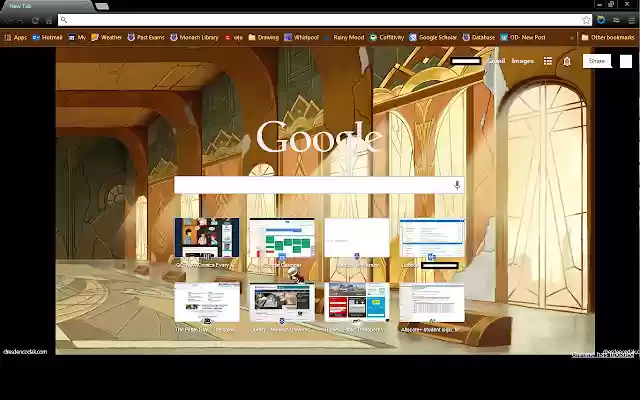The width and height of the screenshot is (640, 400).
Task: Open the Public Transport home thumbnail
Action: point(357,302)
